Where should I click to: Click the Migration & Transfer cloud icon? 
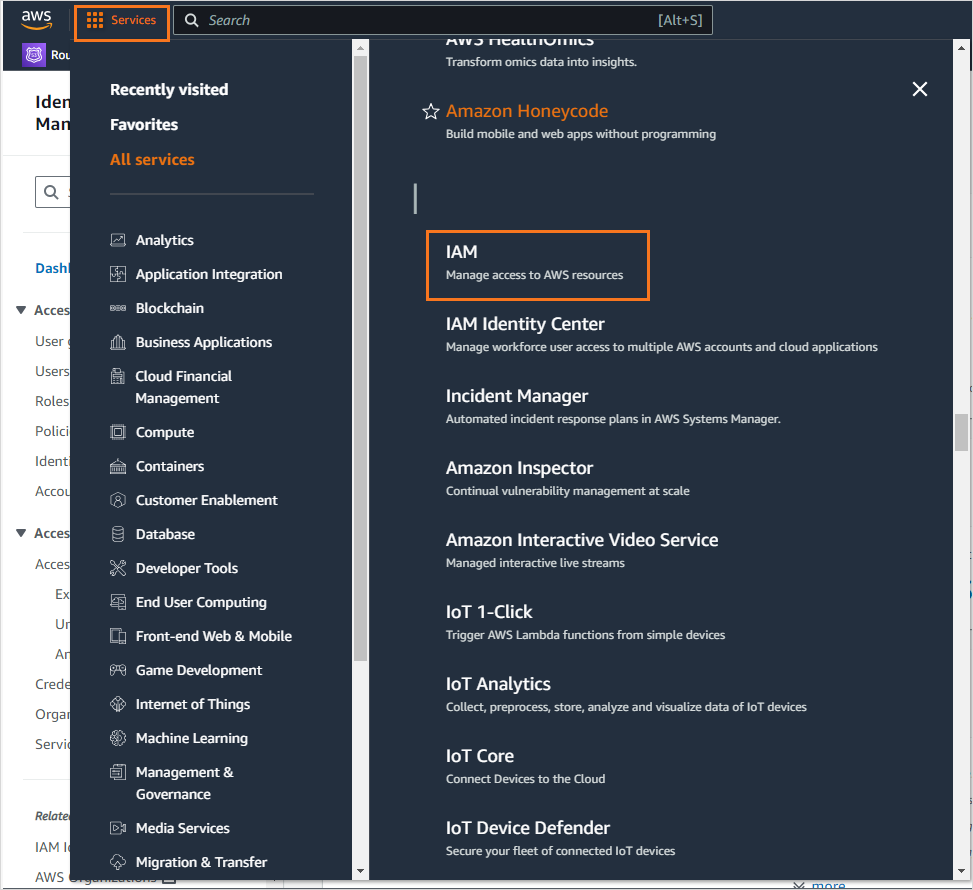118,862
